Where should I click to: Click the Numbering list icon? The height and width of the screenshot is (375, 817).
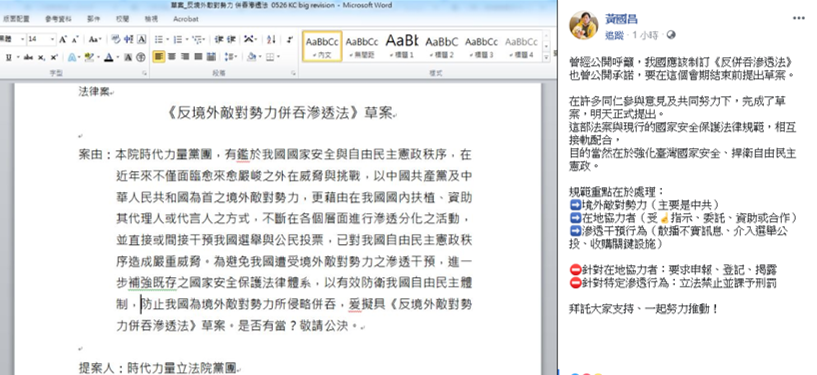pos(178,39)
